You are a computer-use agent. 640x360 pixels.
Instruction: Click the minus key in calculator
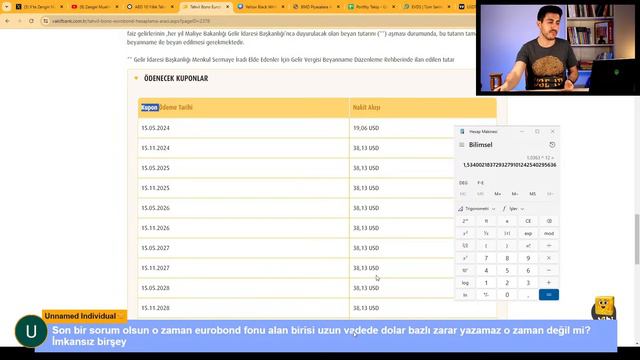(x=549, y=270)
